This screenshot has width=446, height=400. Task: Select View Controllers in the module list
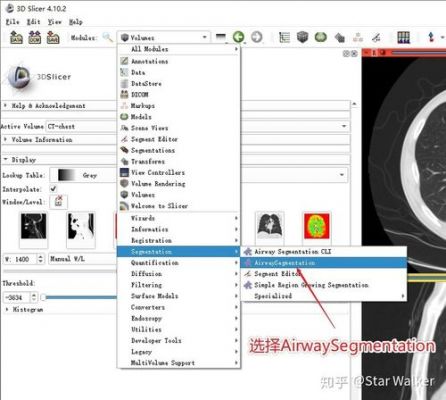coord(179,172)
